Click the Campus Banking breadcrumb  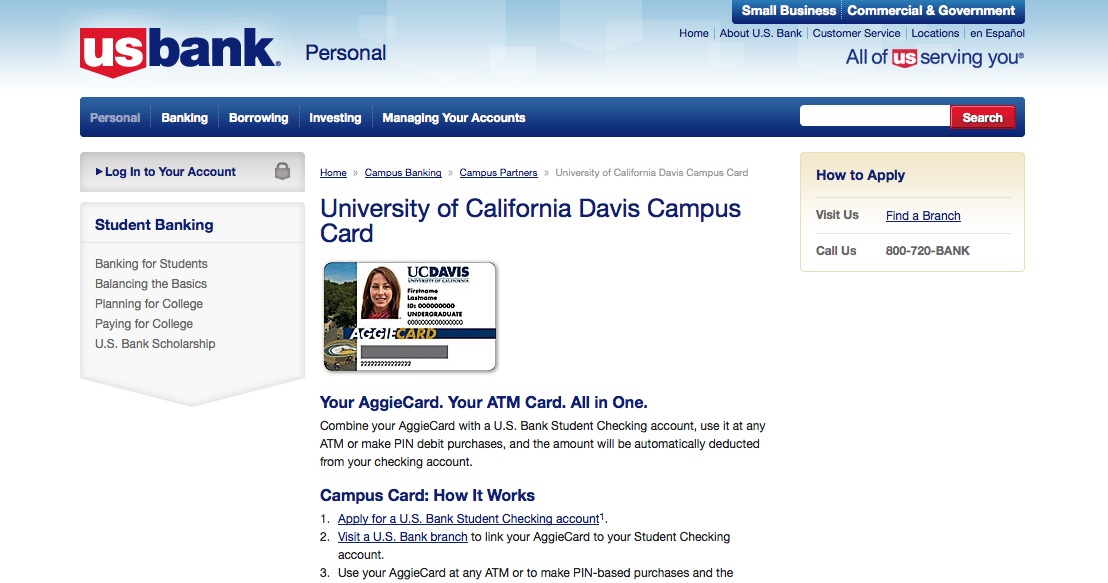(403, 172)
